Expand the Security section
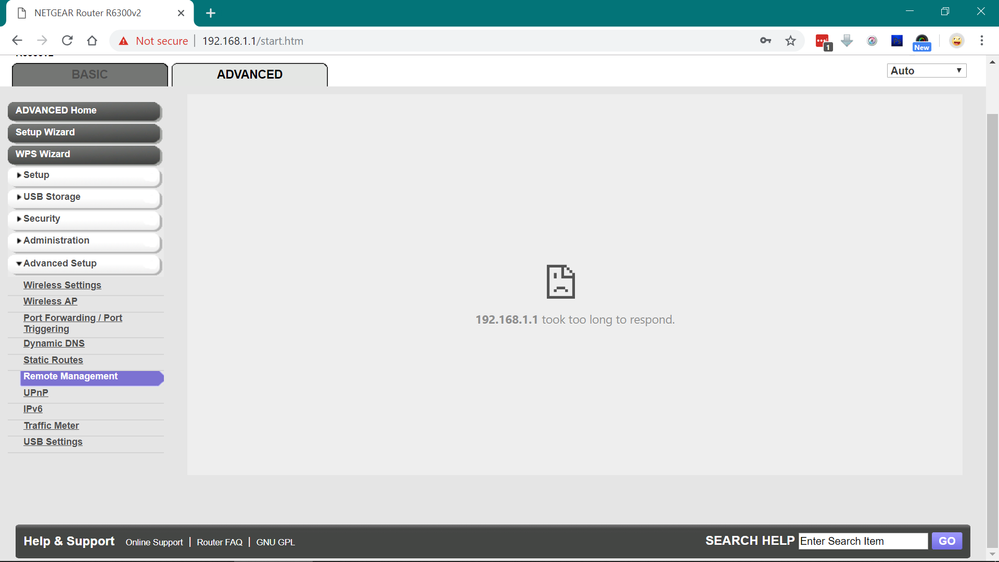The height and width of the screenshot is (562, 999). tap(84, 219)
